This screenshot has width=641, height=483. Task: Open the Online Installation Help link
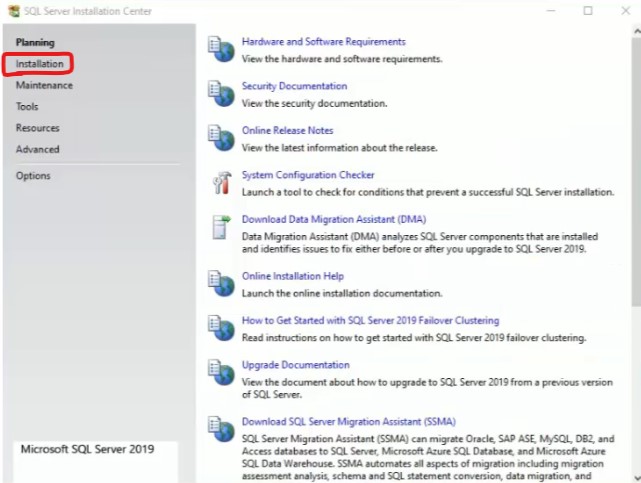coord(293,276)
